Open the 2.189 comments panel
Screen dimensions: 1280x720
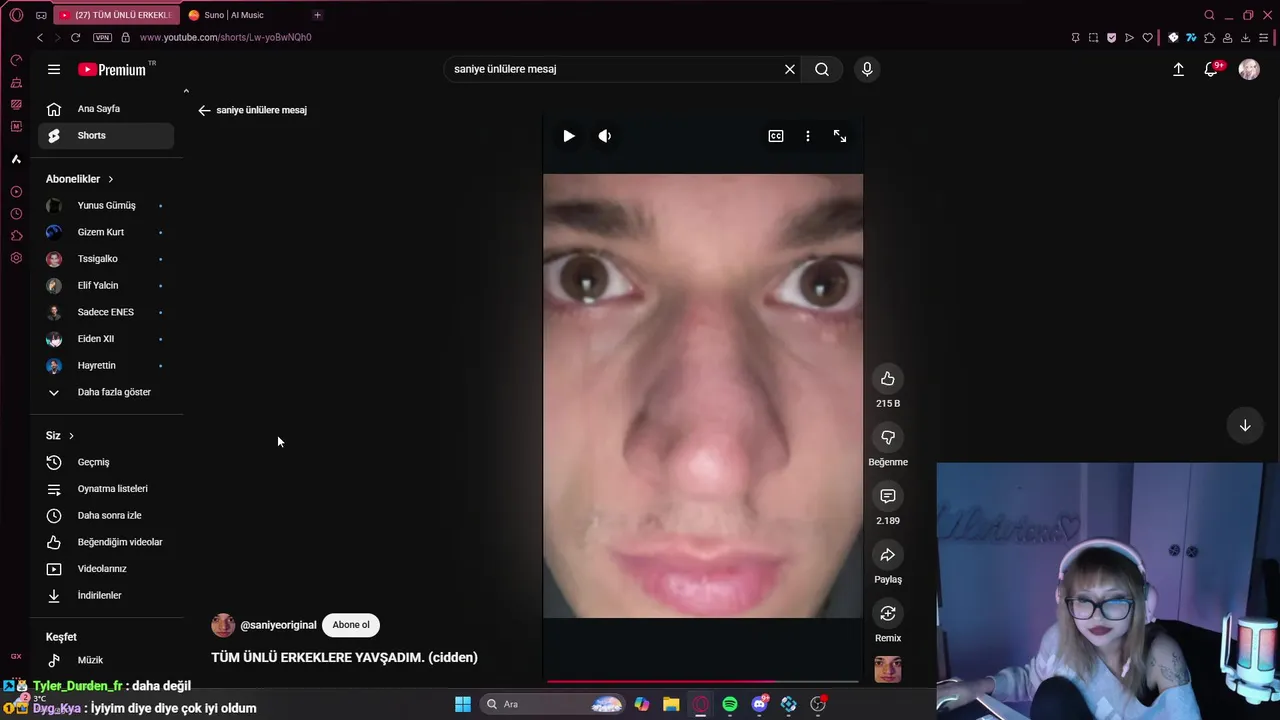[x=888, y=496]
